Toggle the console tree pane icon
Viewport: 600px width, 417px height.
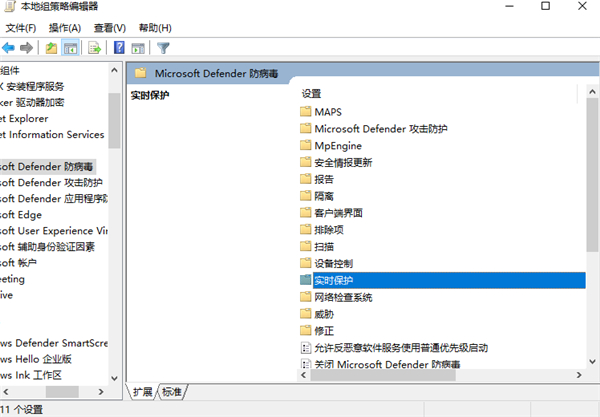click(71, 47)
